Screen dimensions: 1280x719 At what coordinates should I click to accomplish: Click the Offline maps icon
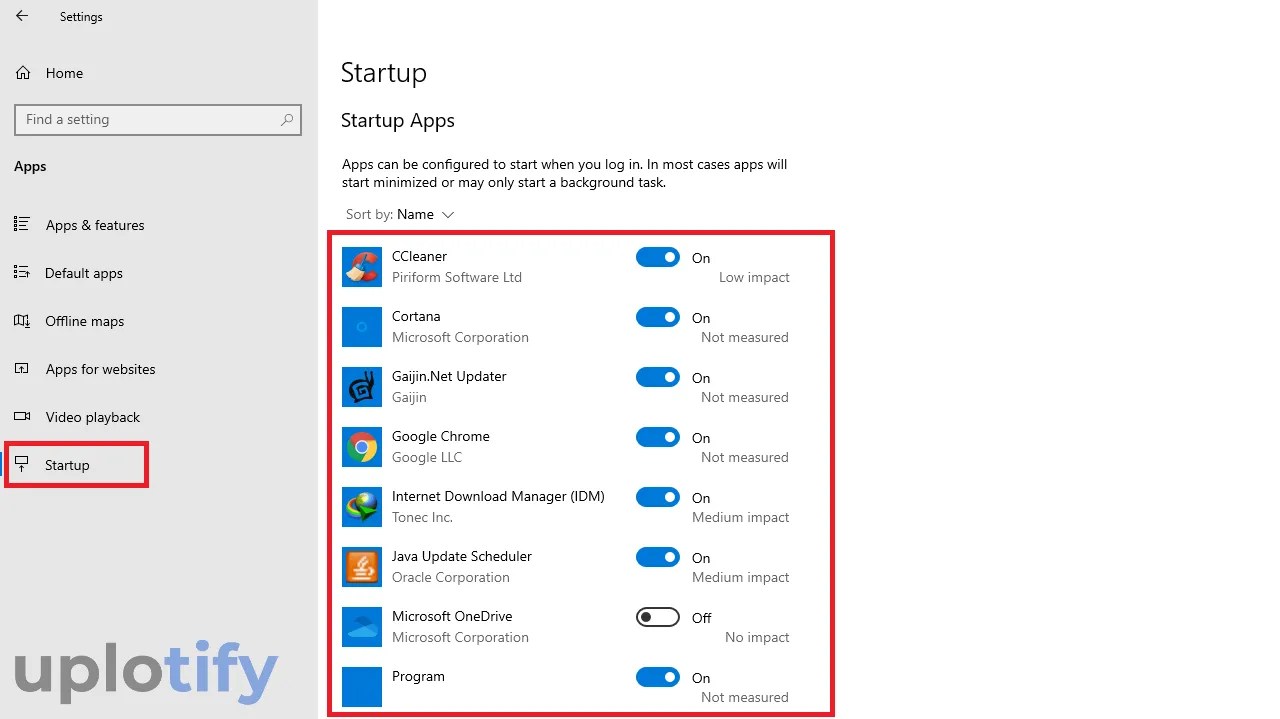(x=22, y=321)
